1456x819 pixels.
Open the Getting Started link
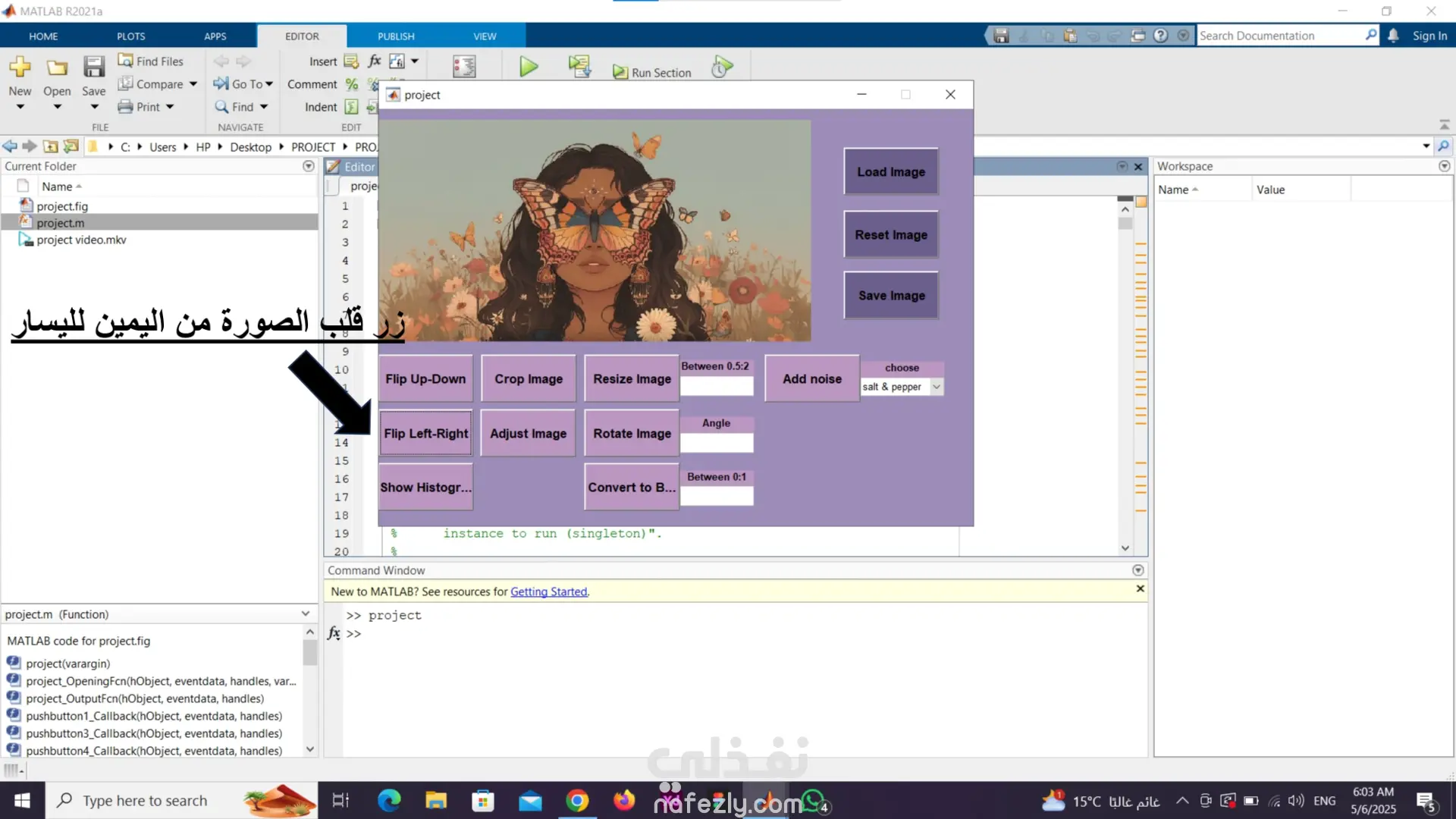tap(548, 591)
